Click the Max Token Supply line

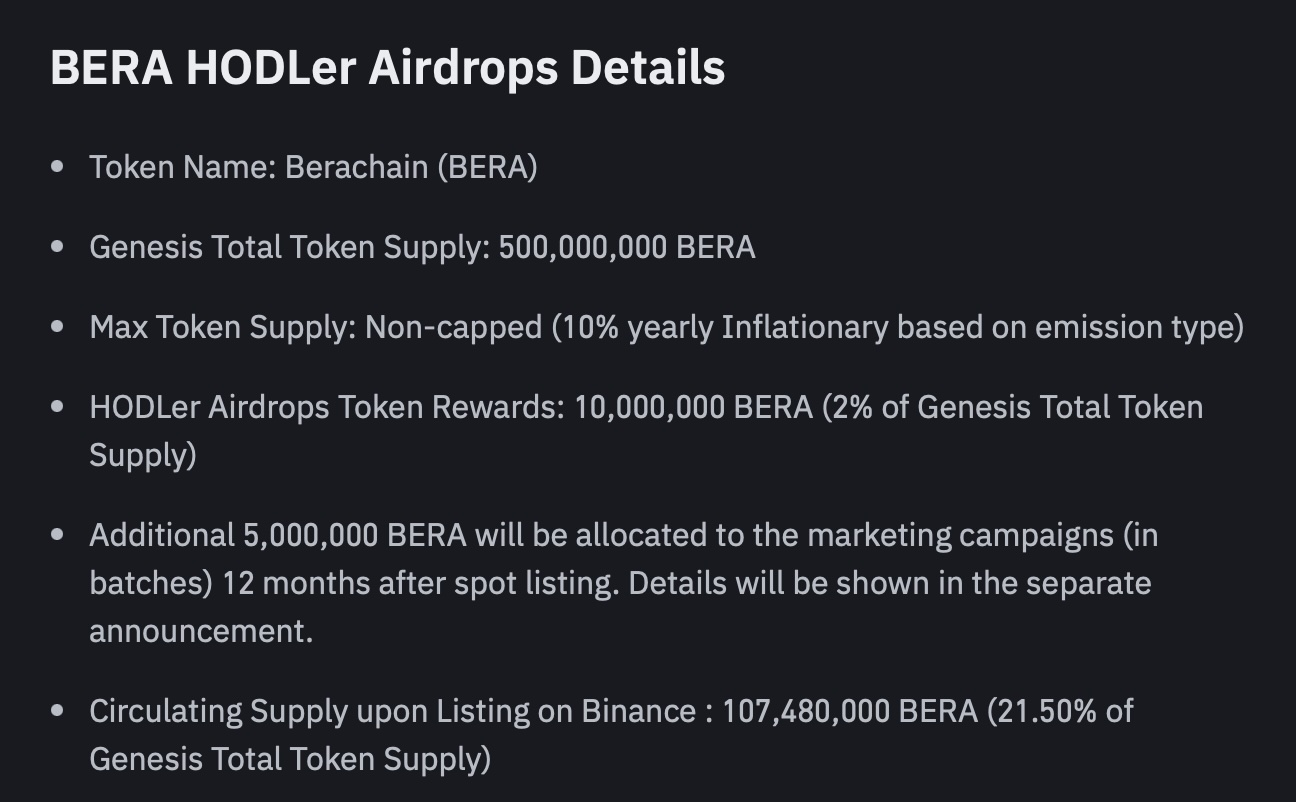pyautogui.click(x=666, y=327)
